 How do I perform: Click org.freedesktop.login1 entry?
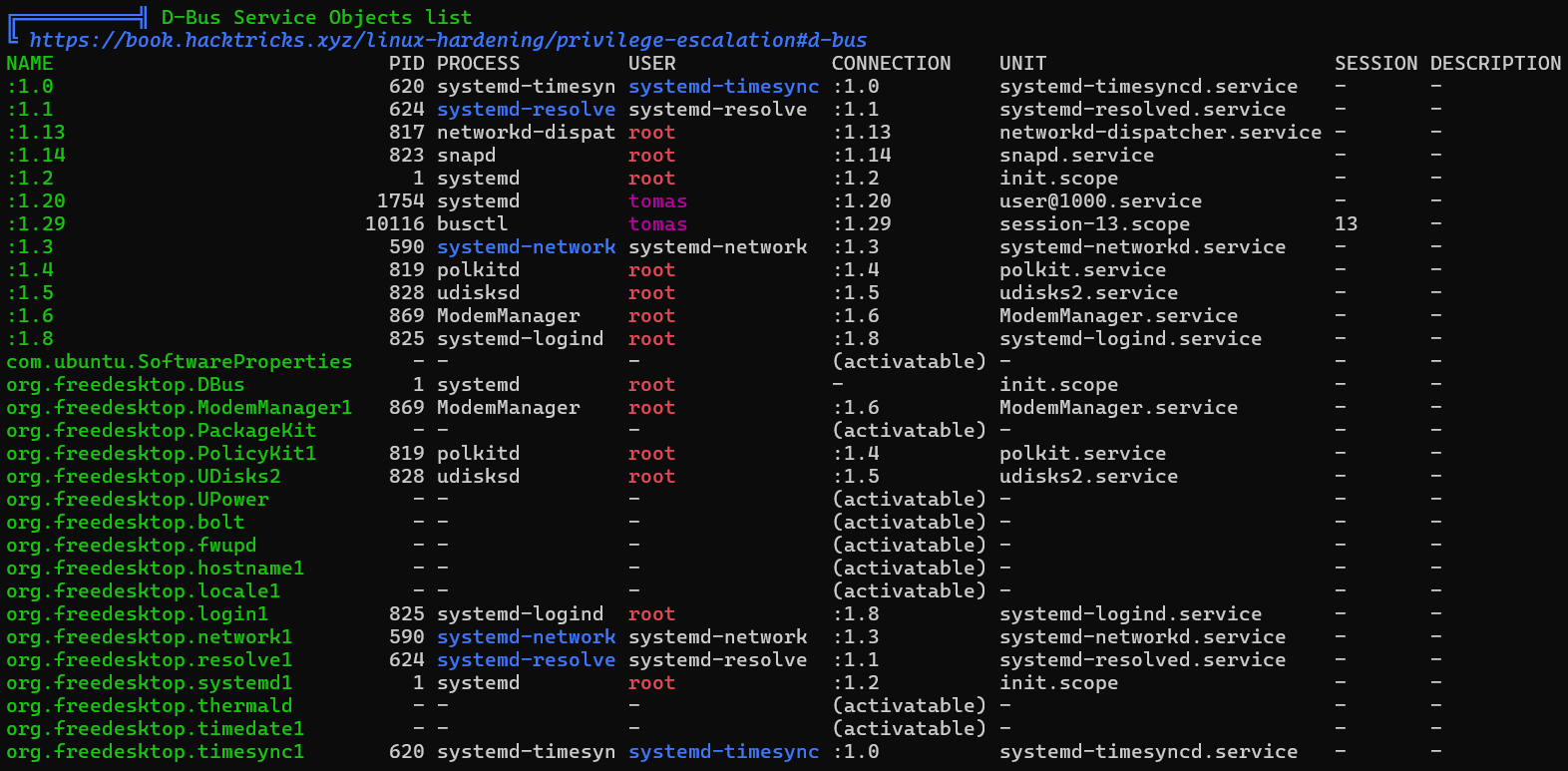click(138, 613)
